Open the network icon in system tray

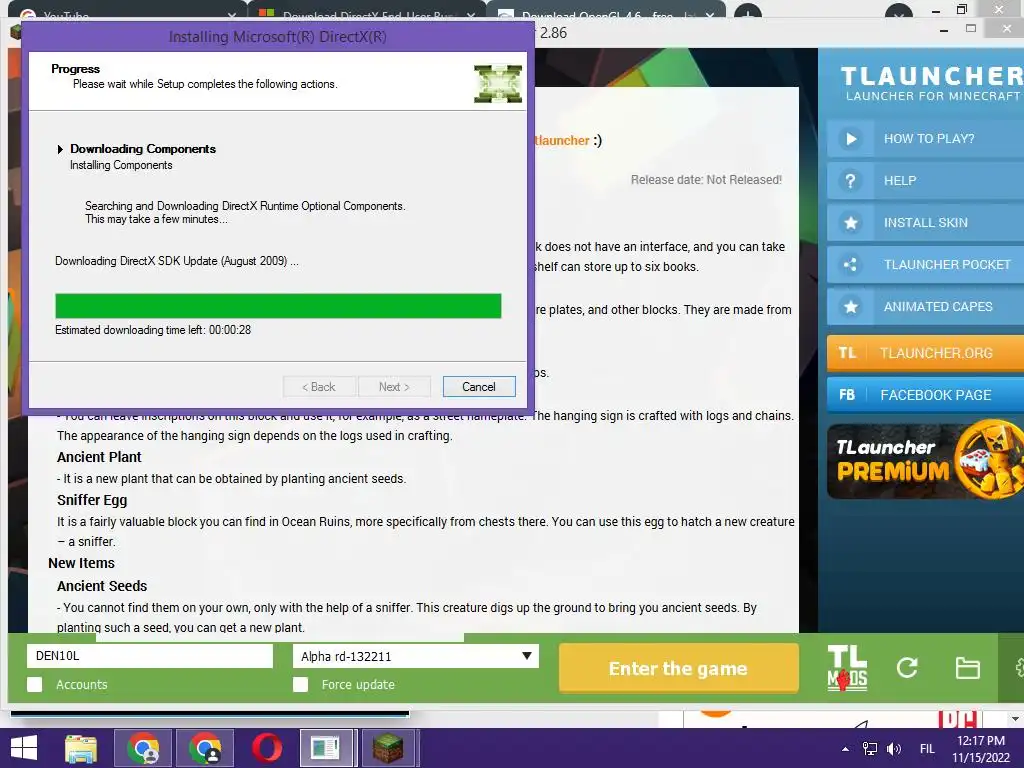point(870,749)
